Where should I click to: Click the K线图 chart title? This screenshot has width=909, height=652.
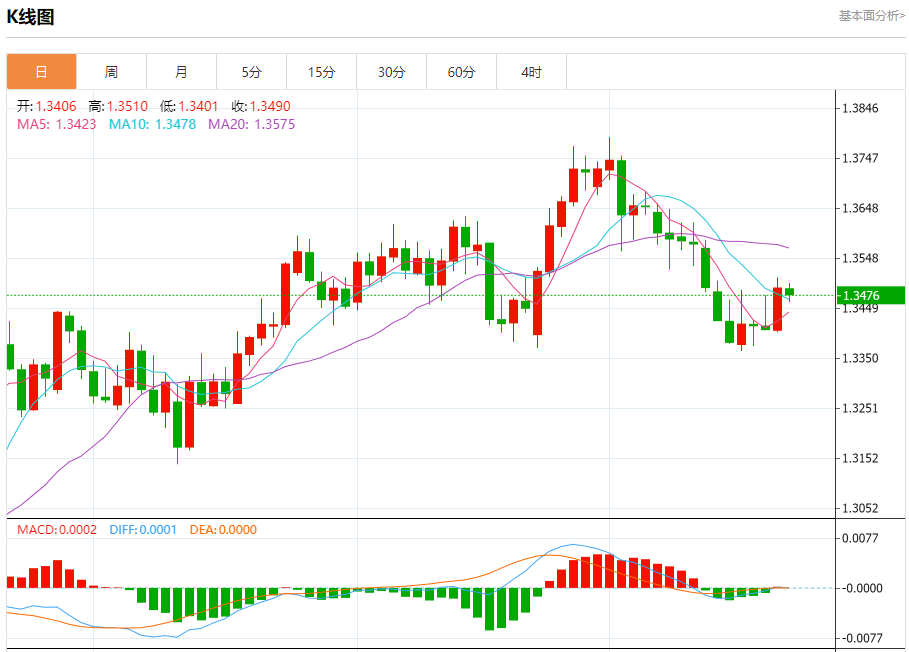[30, 17]
